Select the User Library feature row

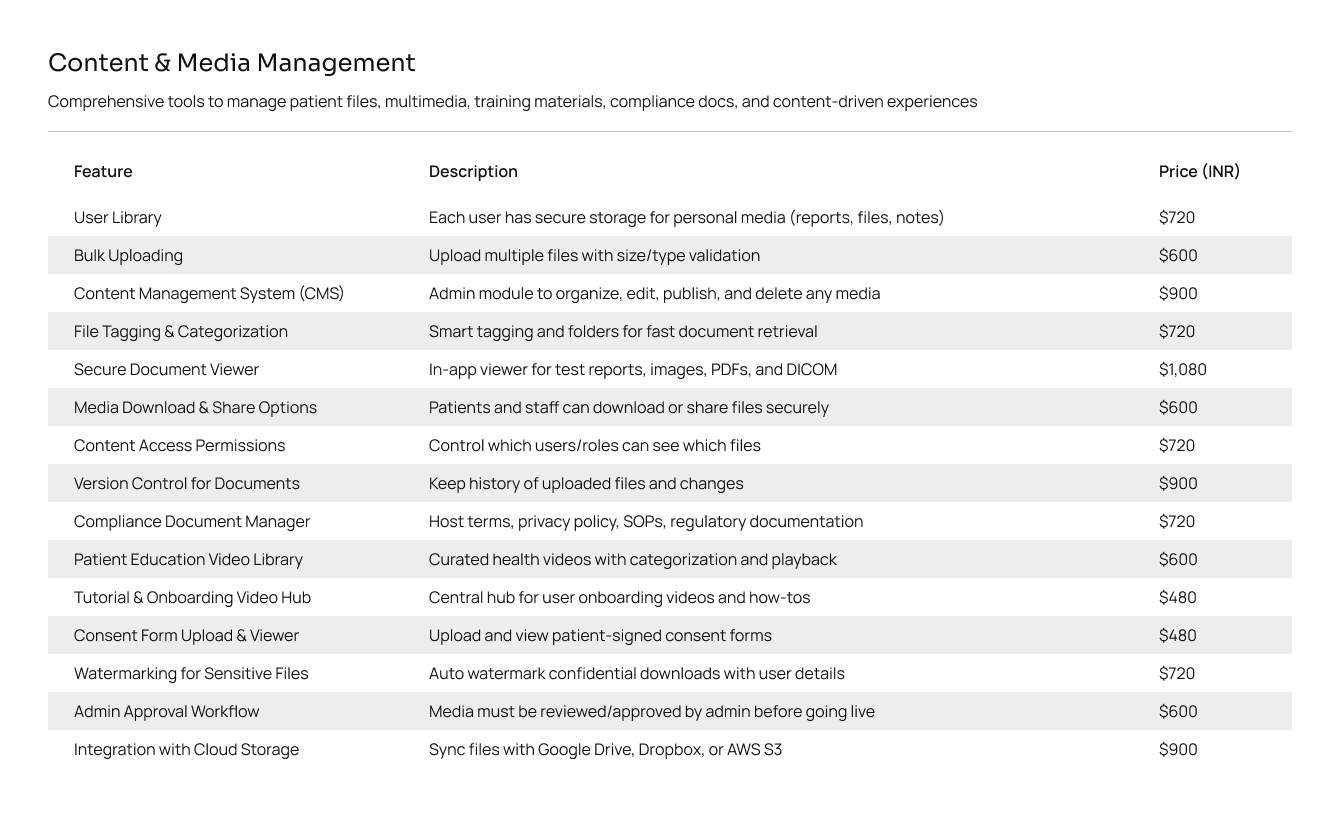click(670, 217)
